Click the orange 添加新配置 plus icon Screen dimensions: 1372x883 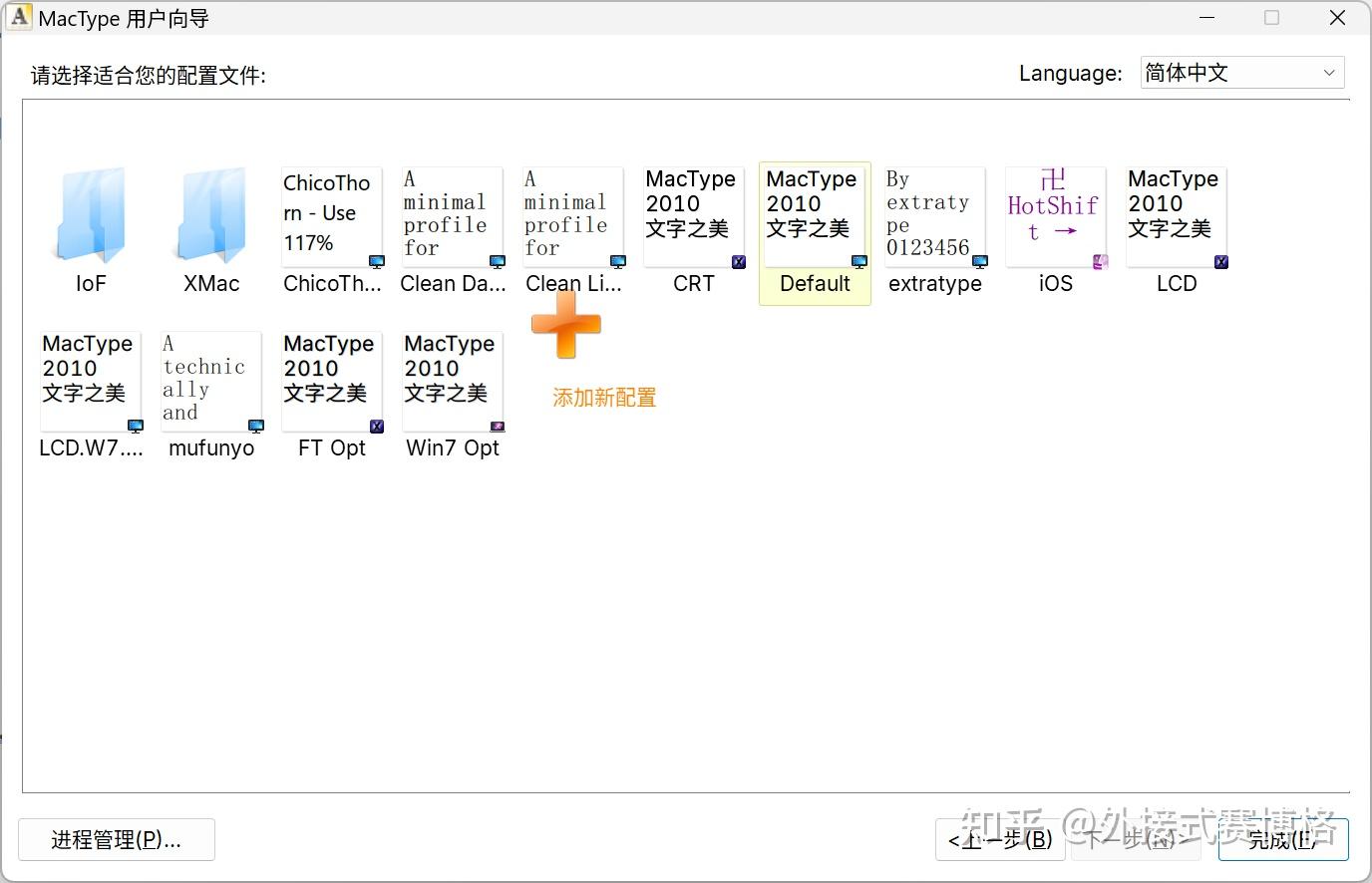click(x=565, y=324)
